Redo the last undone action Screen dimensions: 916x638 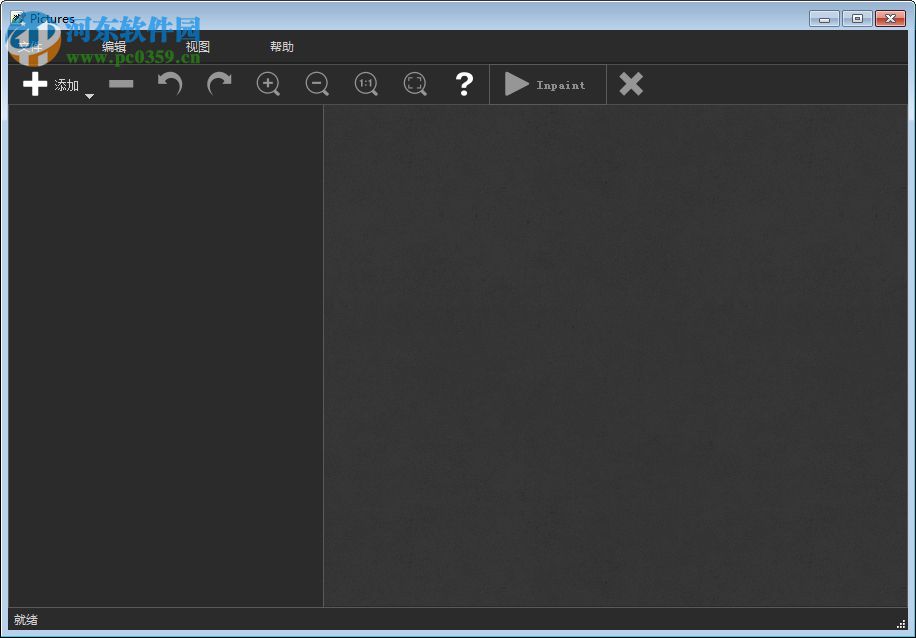point(219,85)
